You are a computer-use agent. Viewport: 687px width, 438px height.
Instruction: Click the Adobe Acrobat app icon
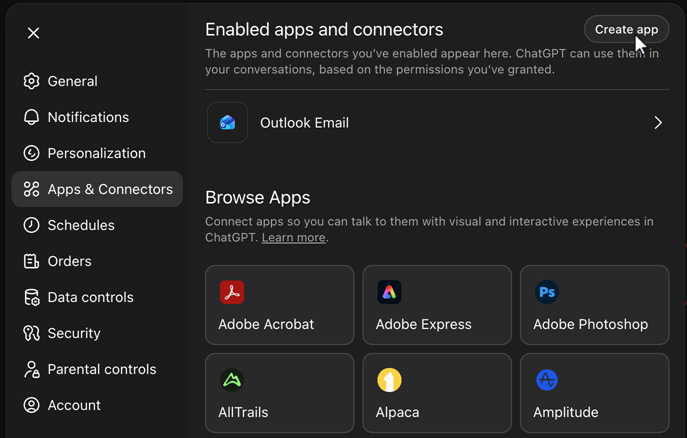(232, 292)
